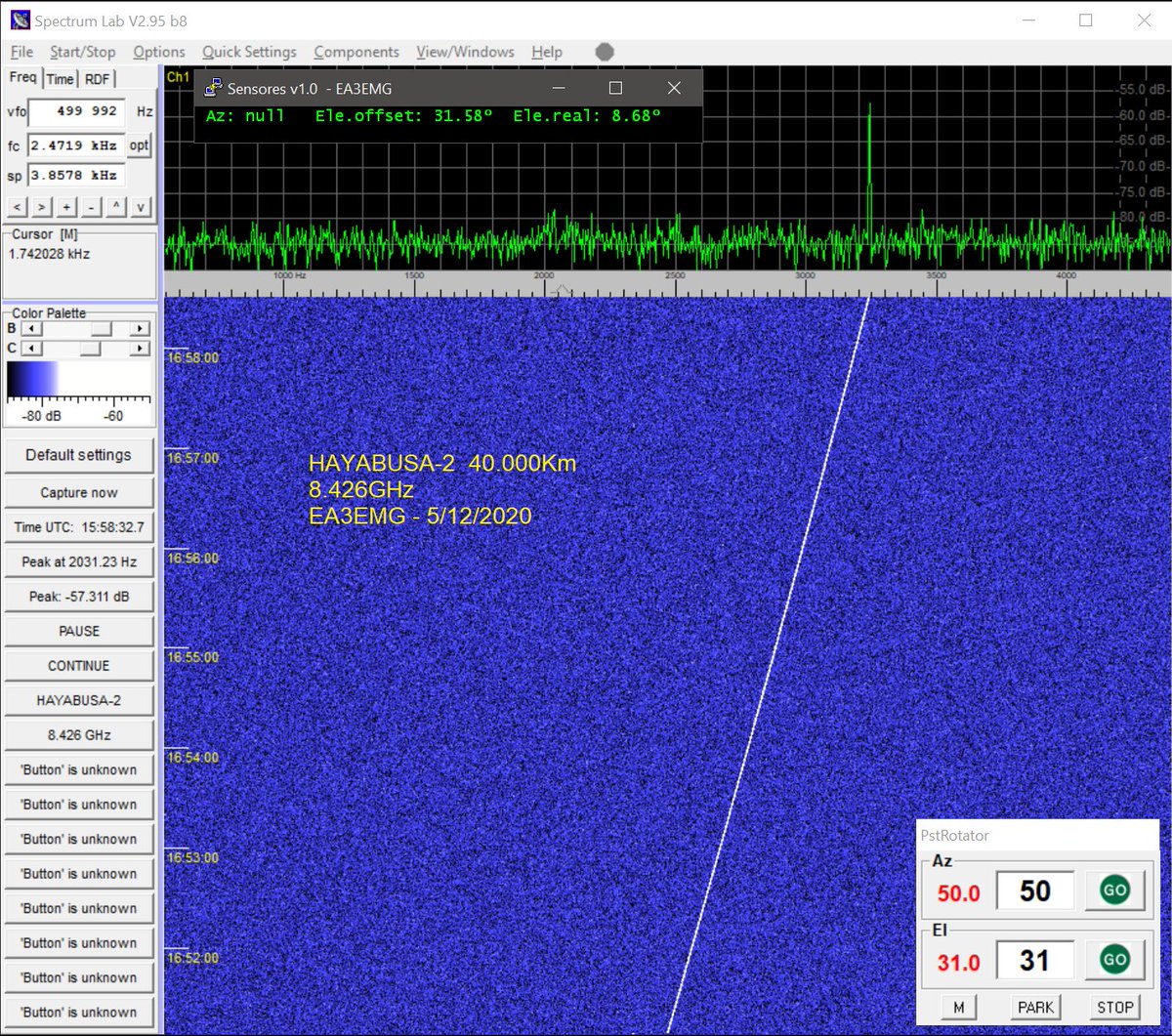This screenshot has width=1172, height=1036.
Task: Click the right frequency shift arrow icon
Action: [40, 207]
